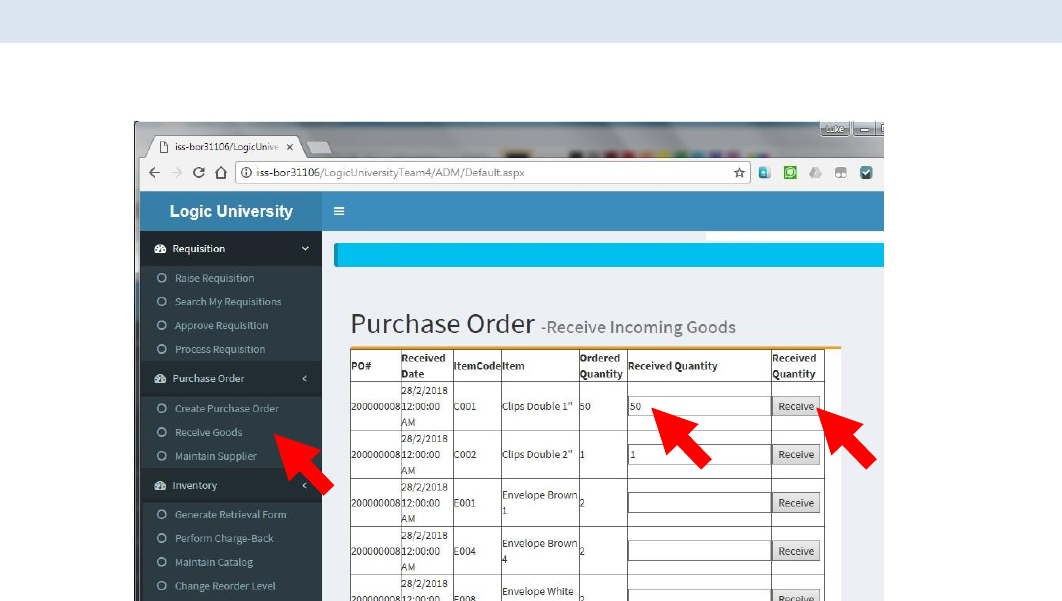
Task: Bookmark this page with the star icon
Action: [739, 173]
